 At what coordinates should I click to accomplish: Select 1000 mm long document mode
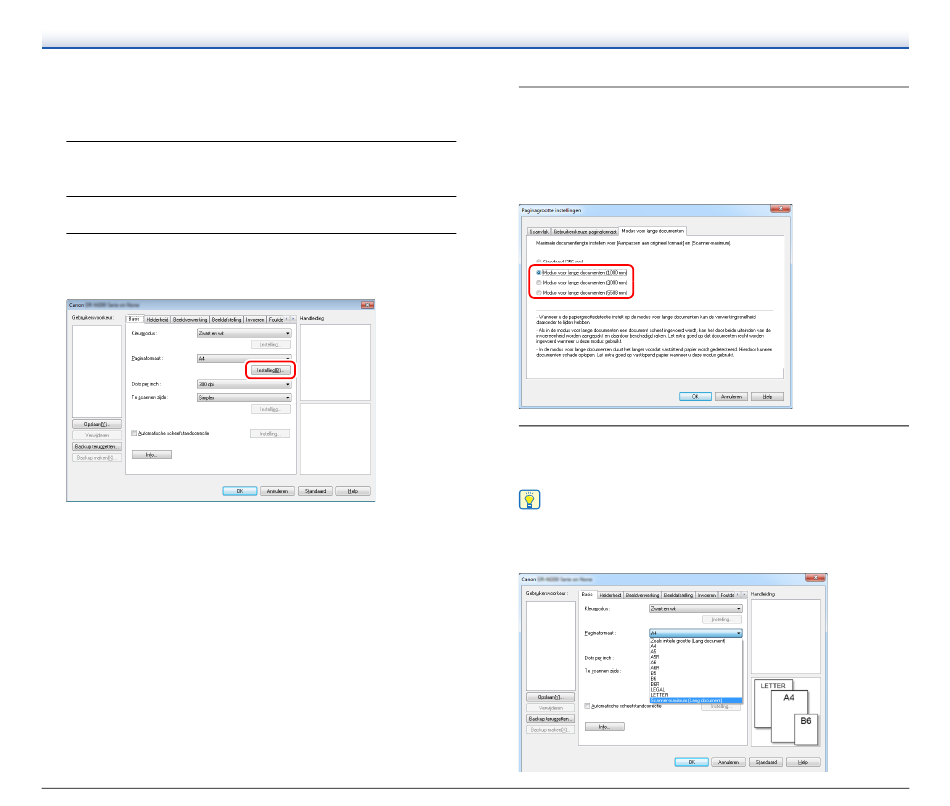pyautogui.click(x=539, y=272)
